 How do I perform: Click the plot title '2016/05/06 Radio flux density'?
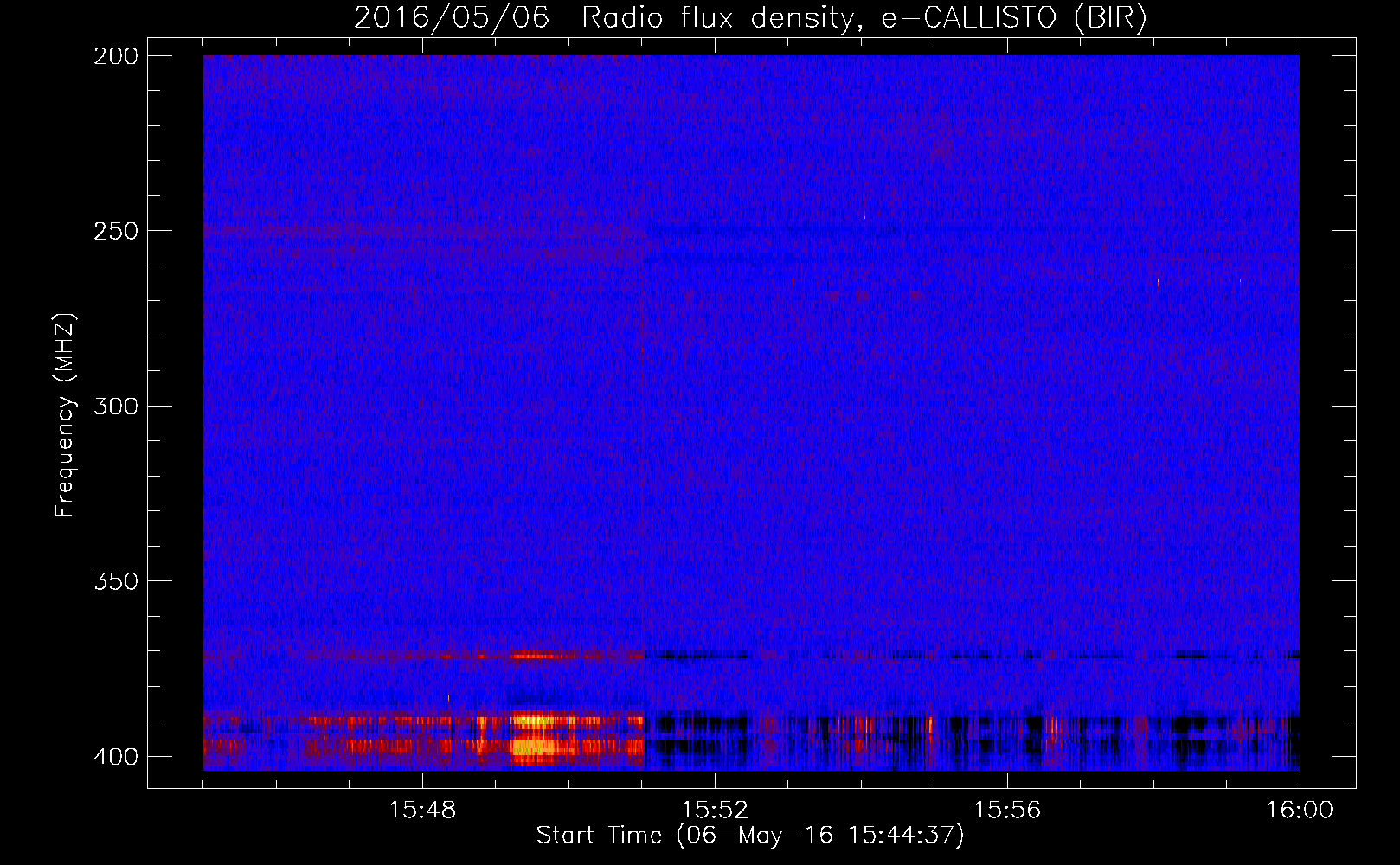[x=750, y=17]
